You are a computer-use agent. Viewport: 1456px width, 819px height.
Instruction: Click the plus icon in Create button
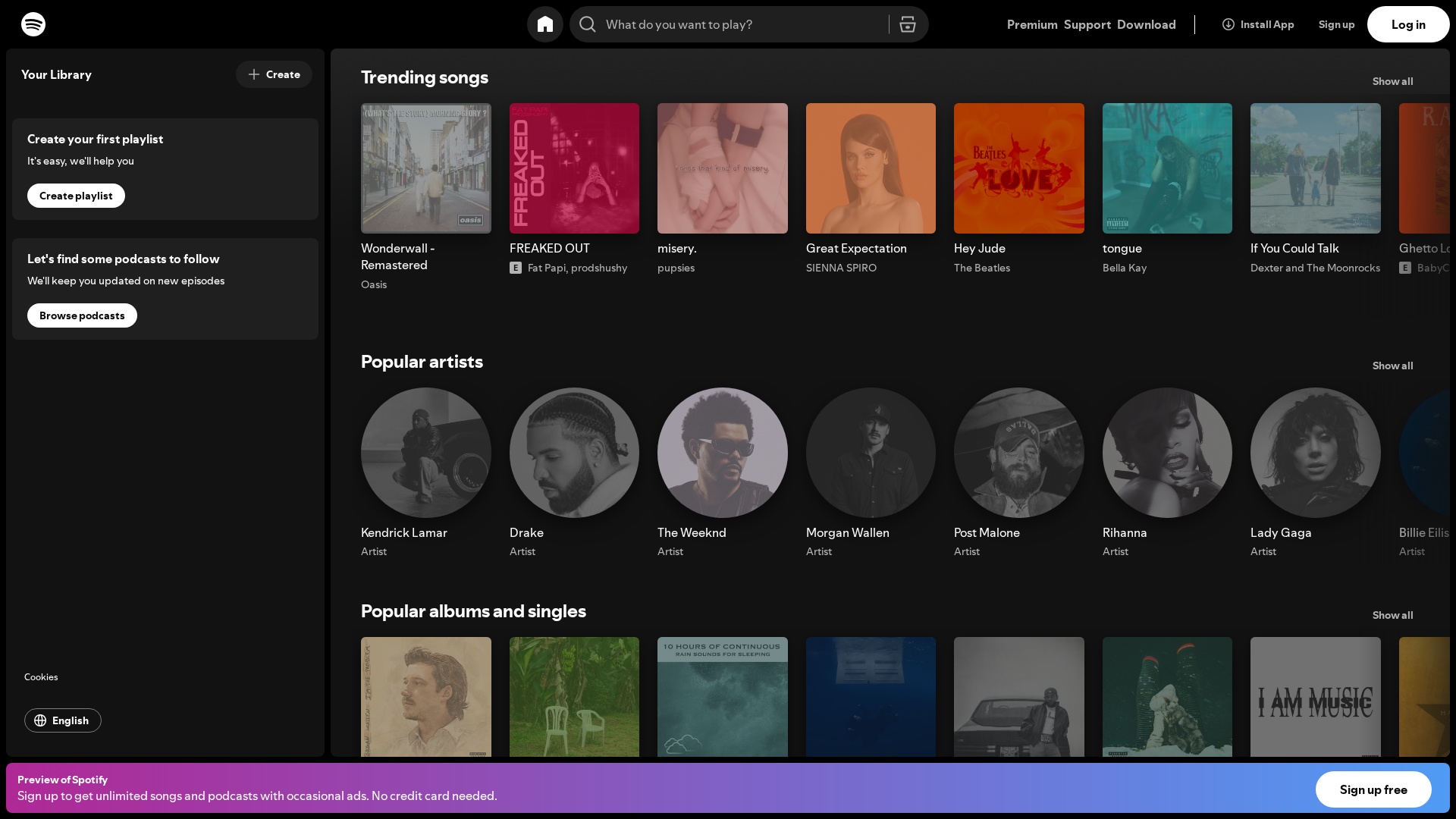[x=254, y=74]
